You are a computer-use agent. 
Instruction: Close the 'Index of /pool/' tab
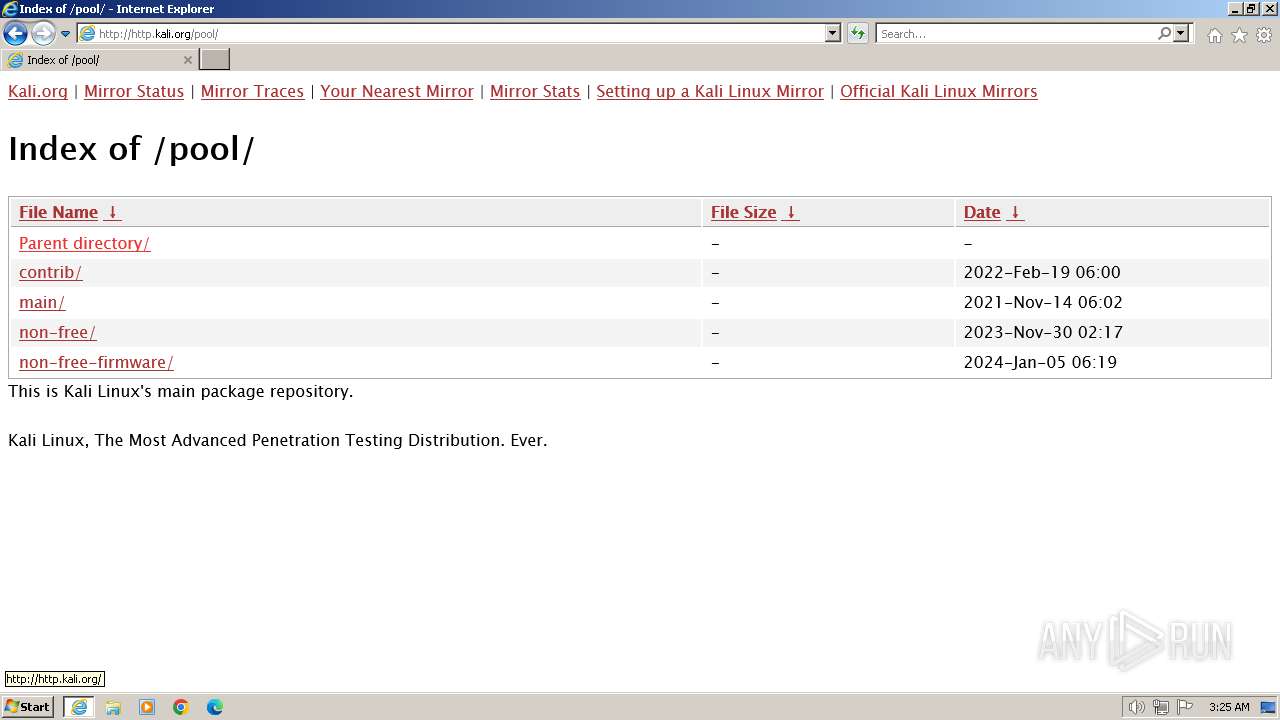(x=187, y=60)
